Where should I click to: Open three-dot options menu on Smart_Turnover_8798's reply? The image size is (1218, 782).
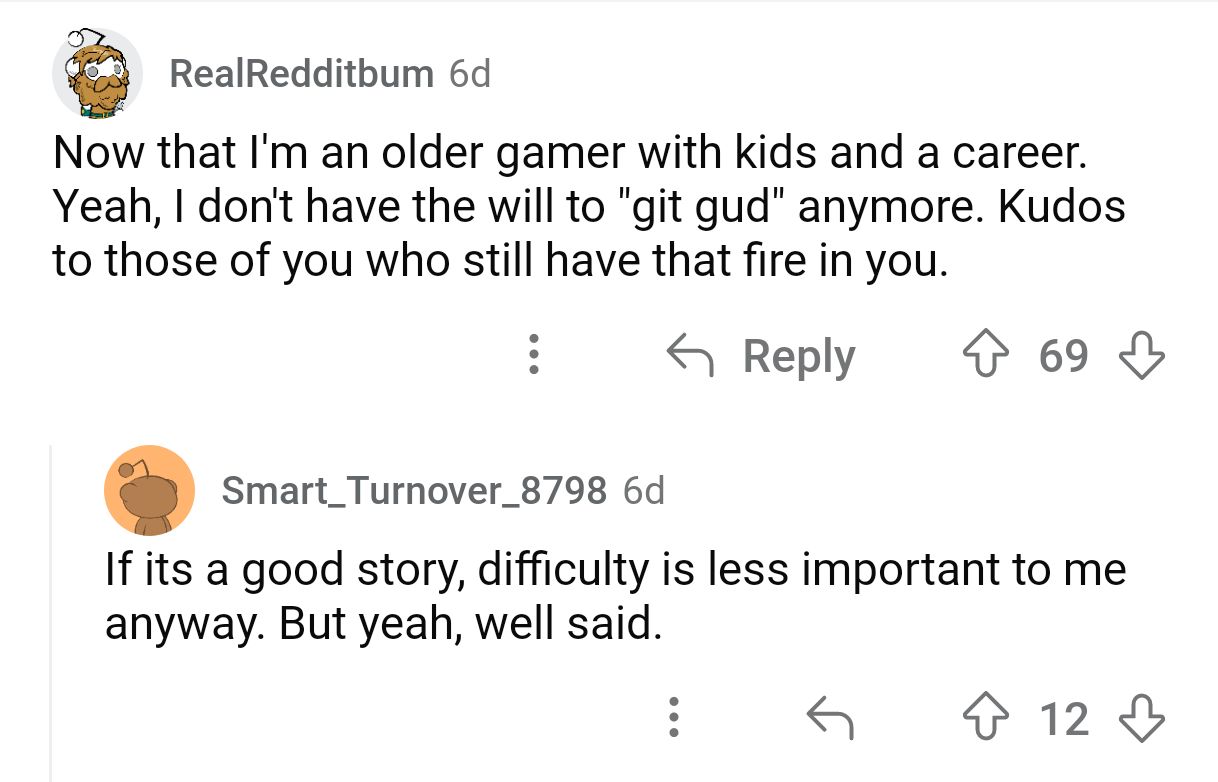click(675, 718)
